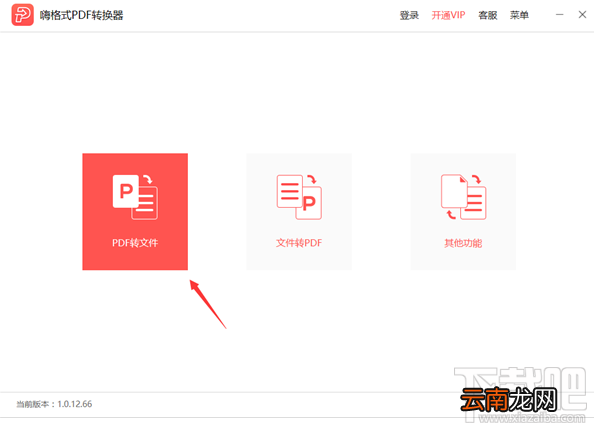Contact 客服 support

pyautogui.click(x=488, y=15)
